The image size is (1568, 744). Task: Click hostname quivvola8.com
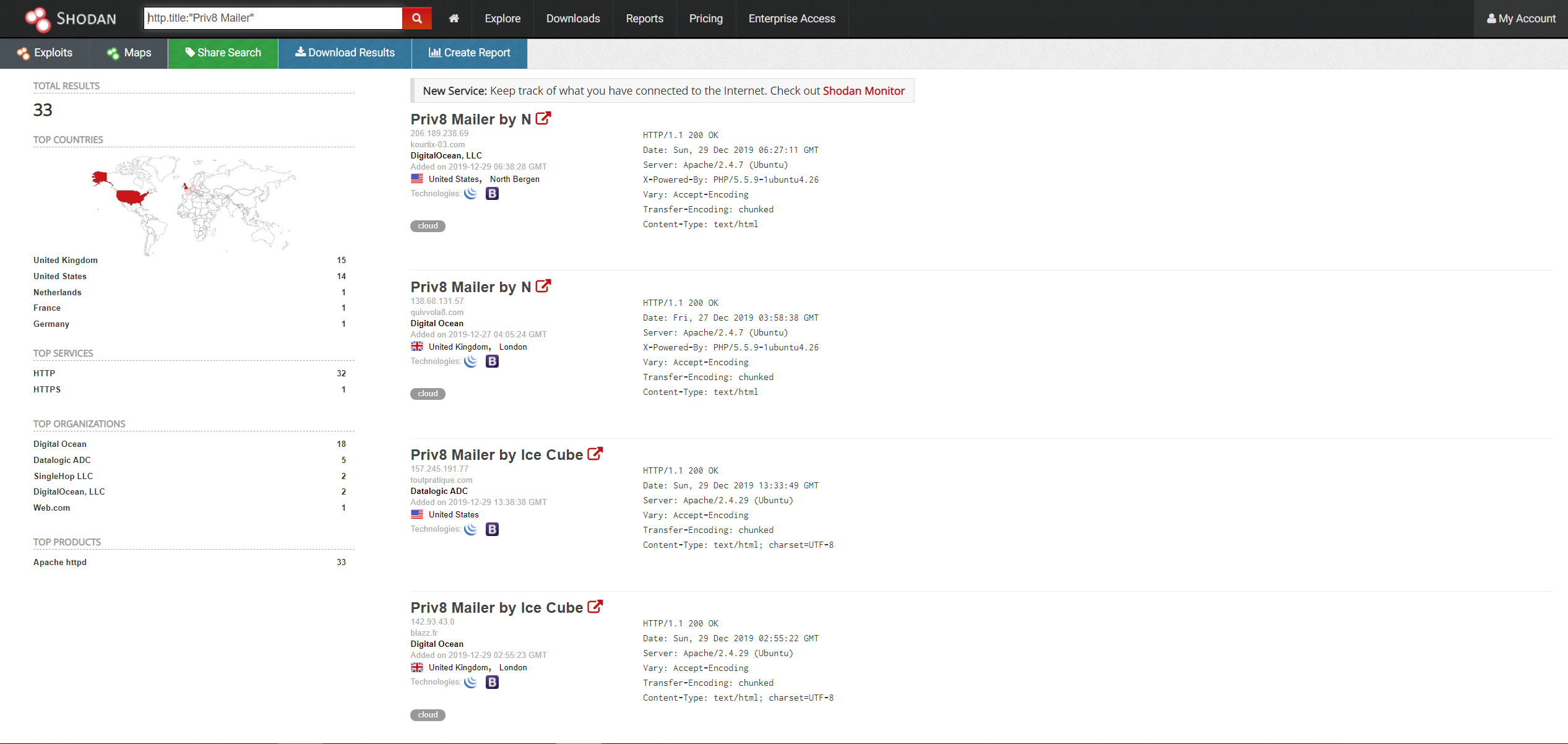pos(437,312)
